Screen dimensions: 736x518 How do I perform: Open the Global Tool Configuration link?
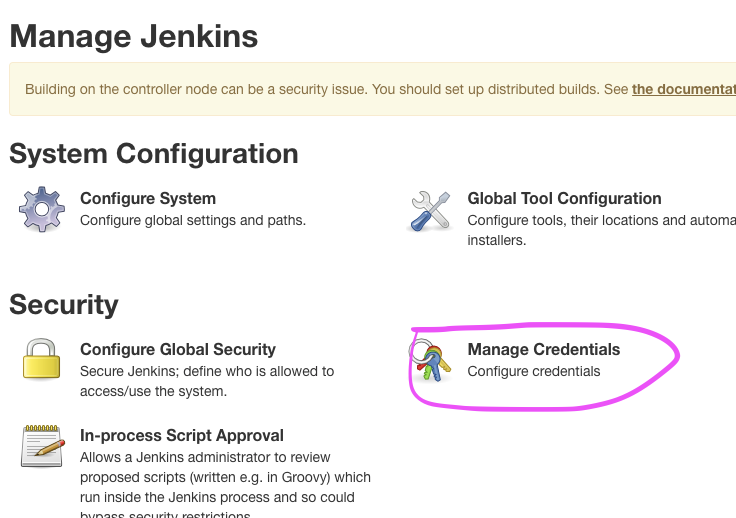(x=564, y=198)
